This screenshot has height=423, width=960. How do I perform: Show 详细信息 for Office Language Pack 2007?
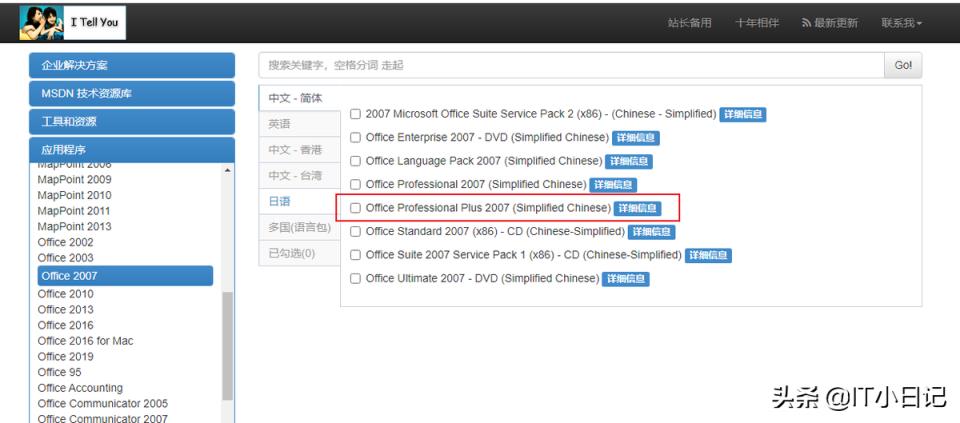click(629, 161)
